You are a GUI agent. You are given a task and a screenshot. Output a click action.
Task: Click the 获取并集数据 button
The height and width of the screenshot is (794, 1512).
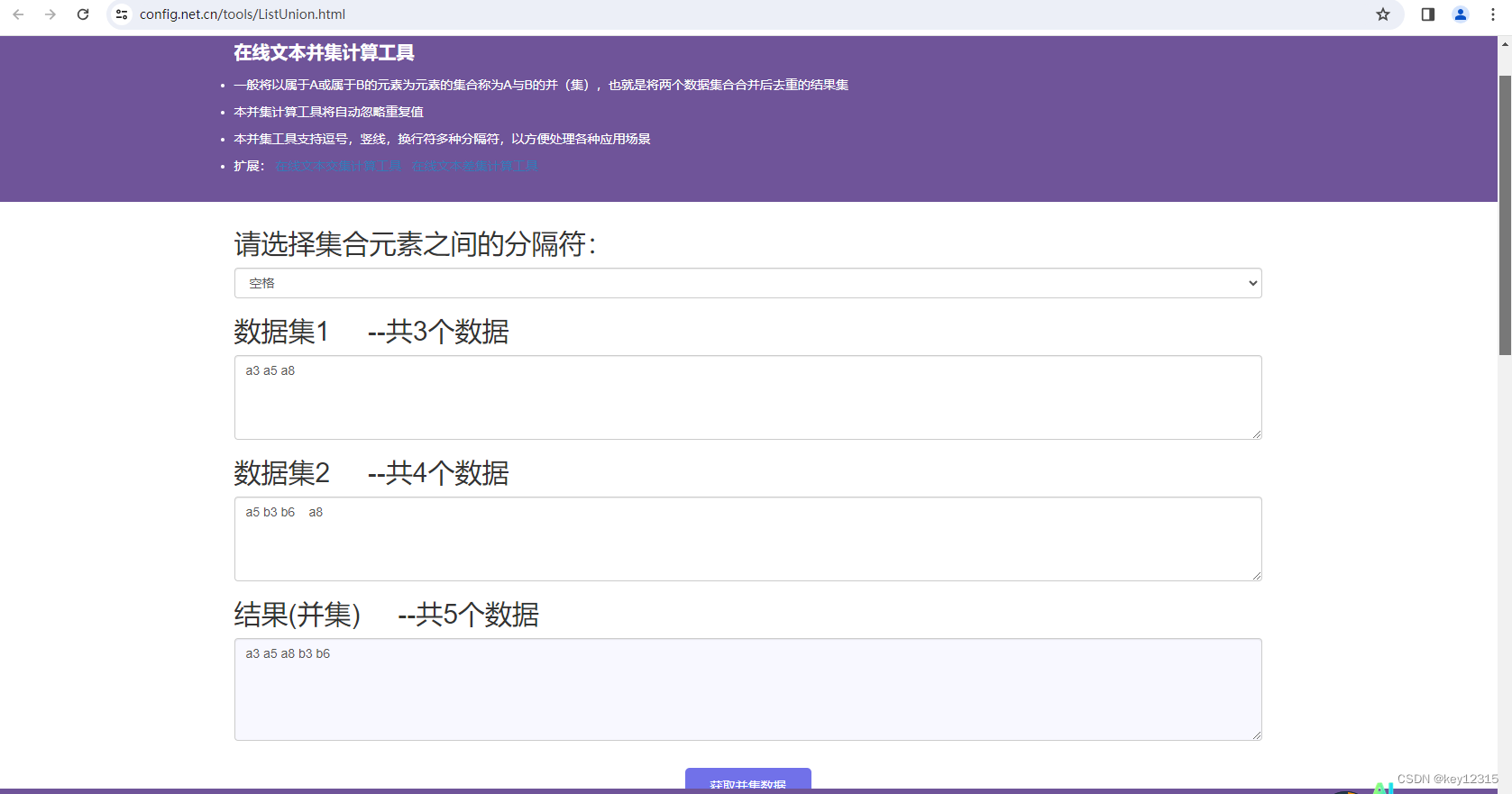(747, 780)
